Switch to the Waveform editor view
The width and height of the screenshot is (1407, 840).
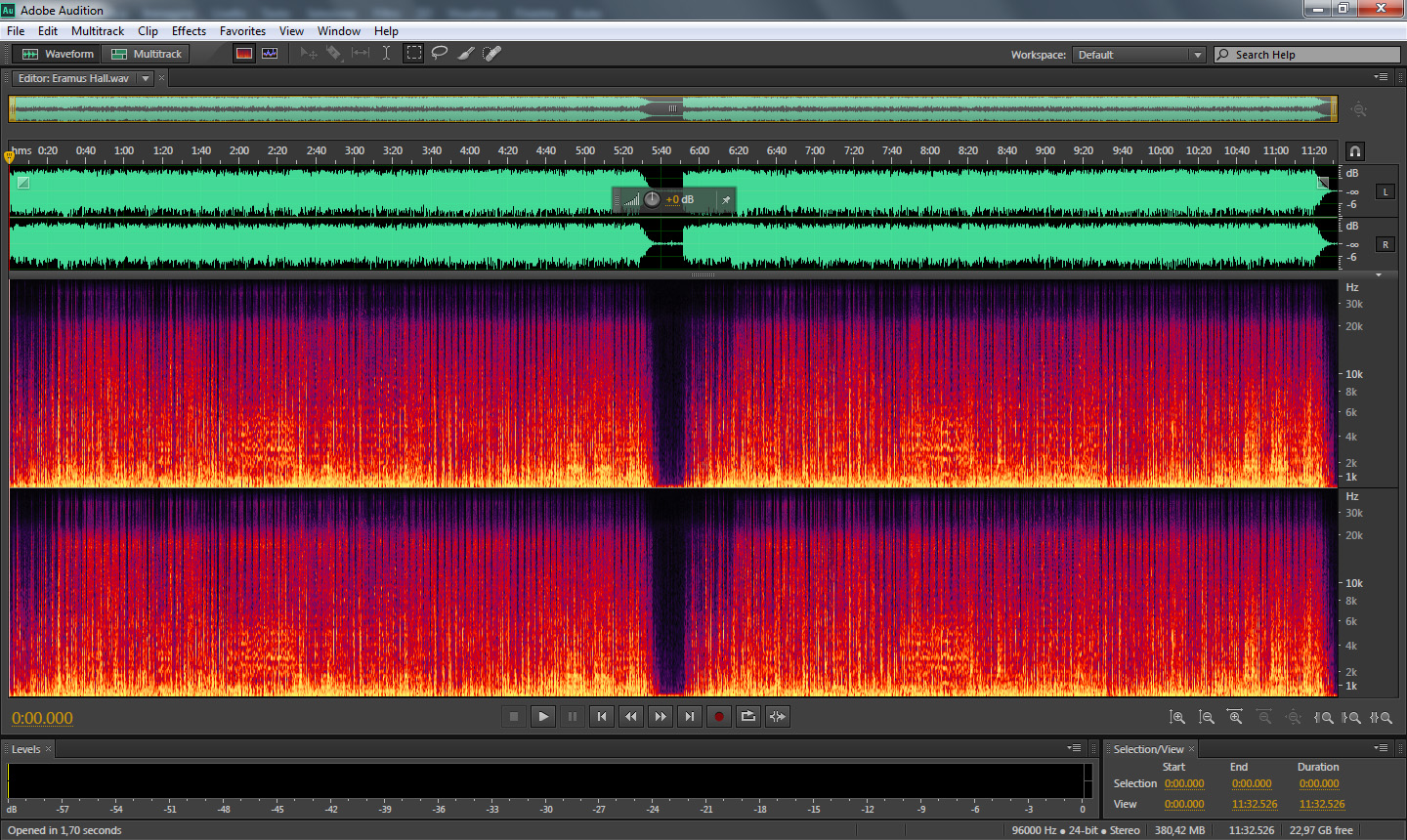[58, 54]
